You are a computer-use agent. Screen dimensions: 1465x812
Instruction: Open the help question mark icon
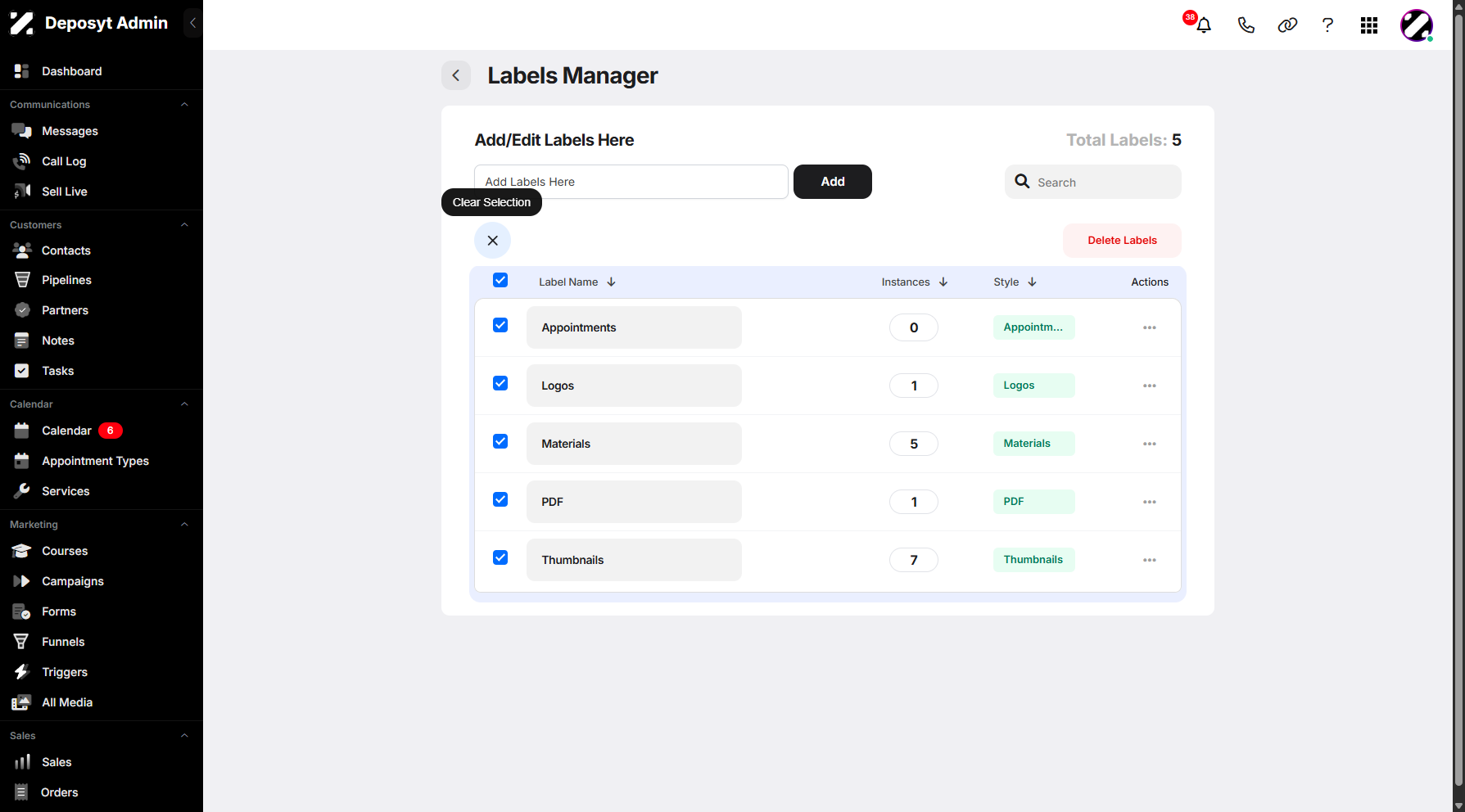point(1327,25)
